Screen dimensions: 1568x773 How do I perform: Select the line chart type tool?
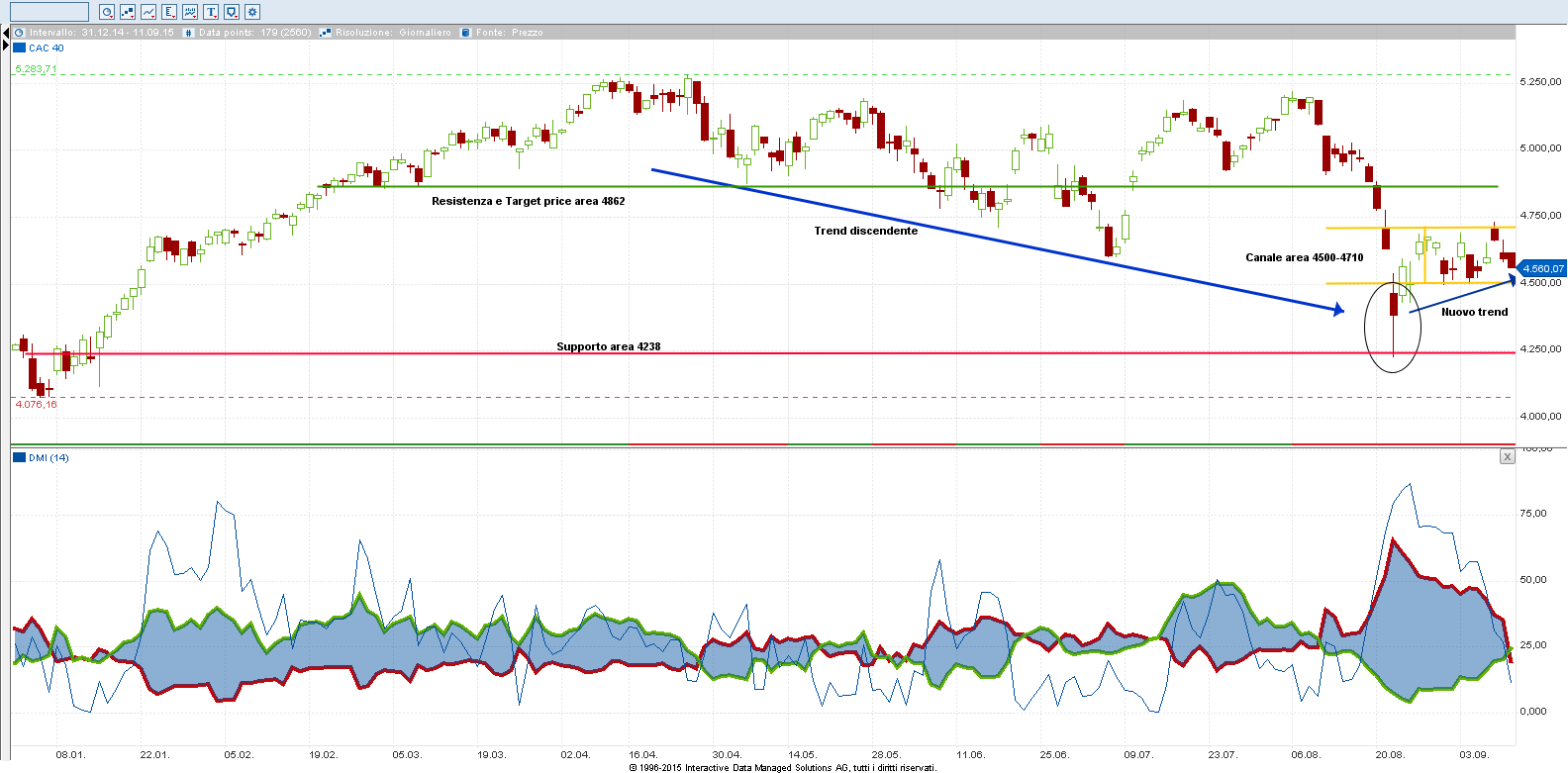click(148, 12)
